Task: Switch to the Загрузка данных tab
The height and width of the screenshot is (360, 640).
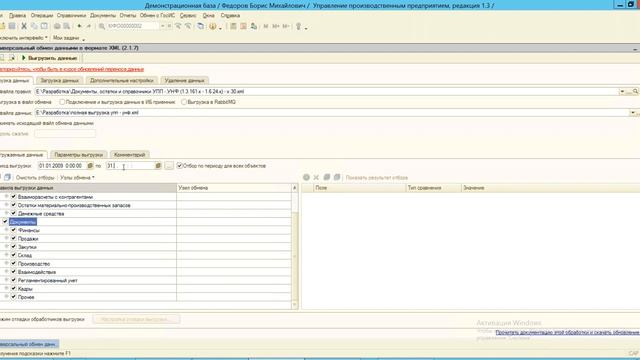Action: pos(60,80)
